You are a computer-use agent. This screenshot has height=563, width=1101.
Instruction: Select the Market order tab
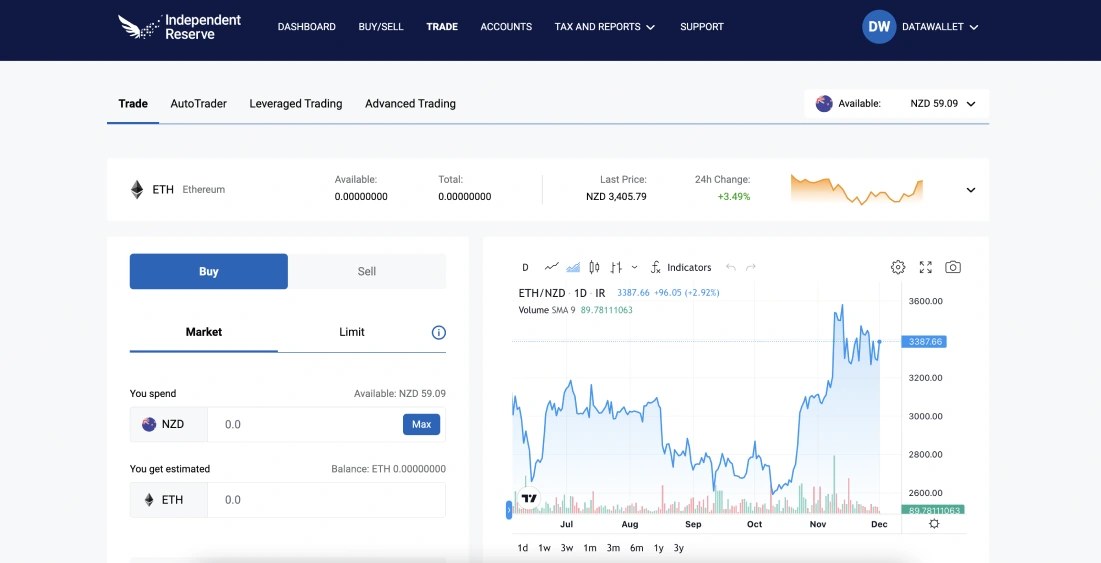coord(204,332)
